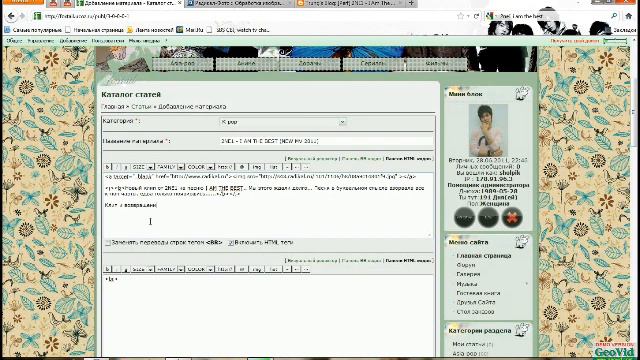Click the red X round button under the profile
The width and height of the screenshot is (640, 360).
pos(512,217)
